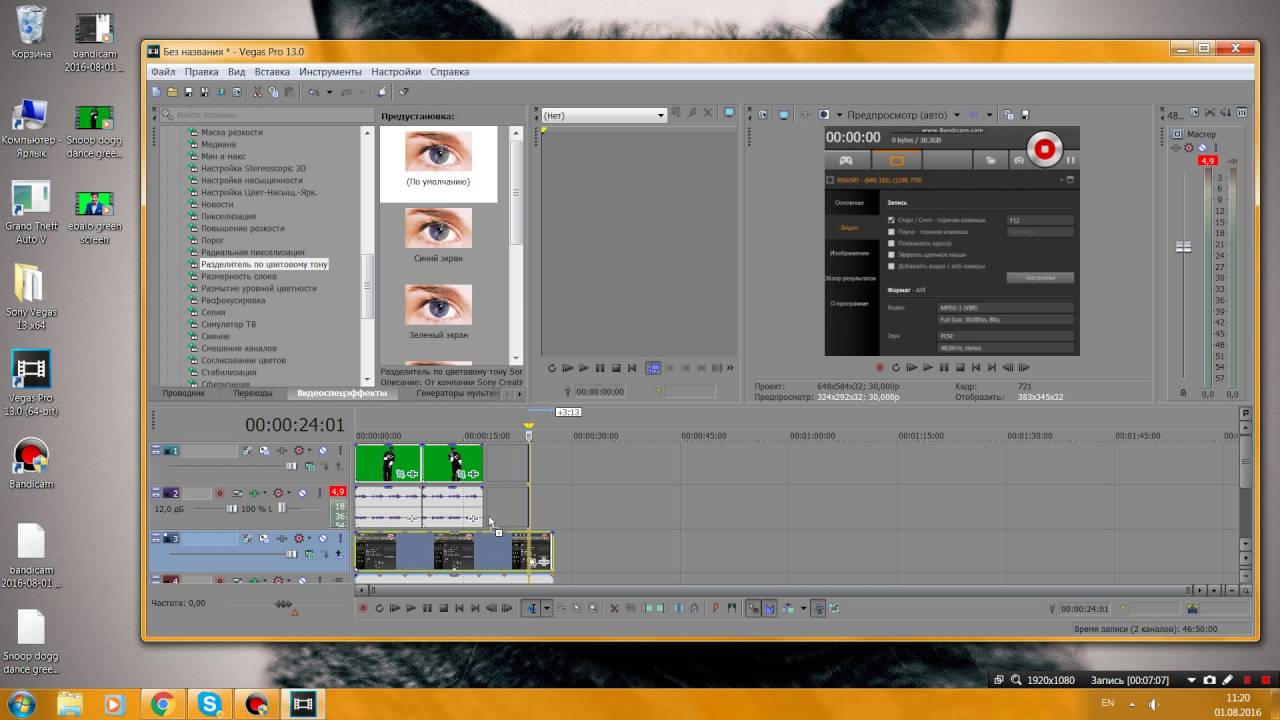Open the Вставка menu
1280x720 pixels.
[x=272, y=72]
